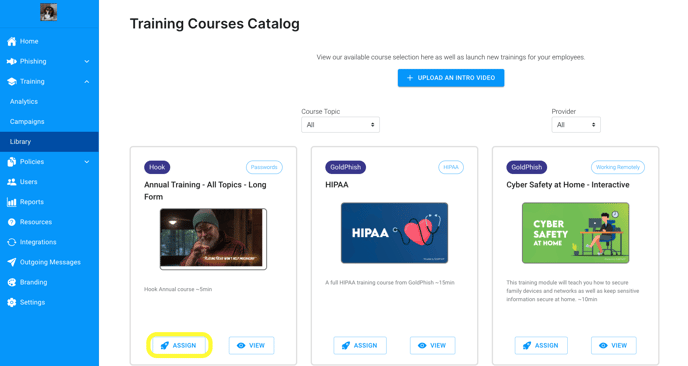688x366 pixels.
Task: Click rocket icon on HIPAA Assign button
Action: tap(346, 345)
